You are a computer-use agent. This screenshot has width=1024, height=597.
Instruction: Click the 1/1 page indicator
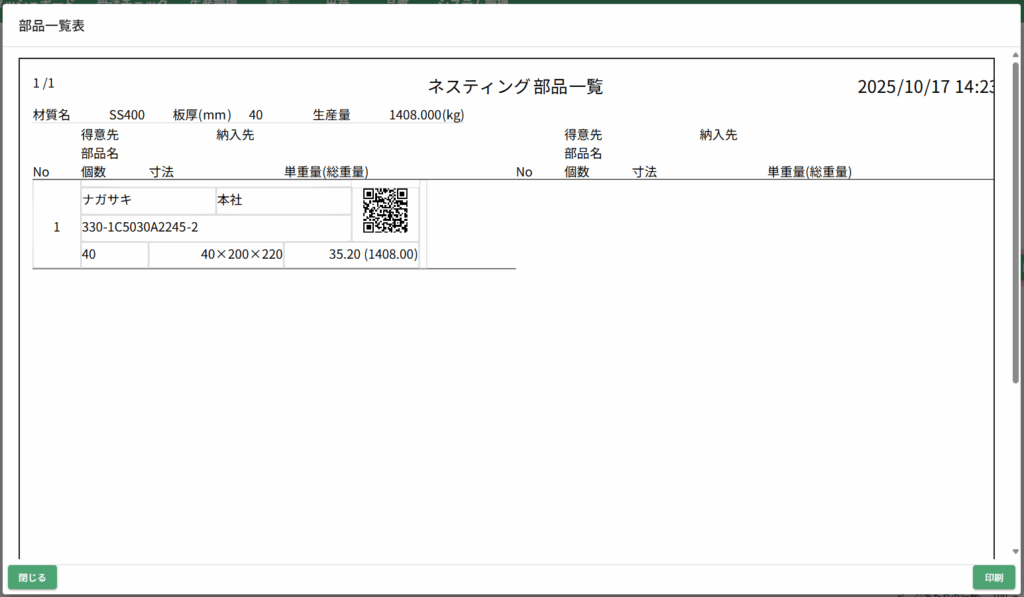[44, 83]
